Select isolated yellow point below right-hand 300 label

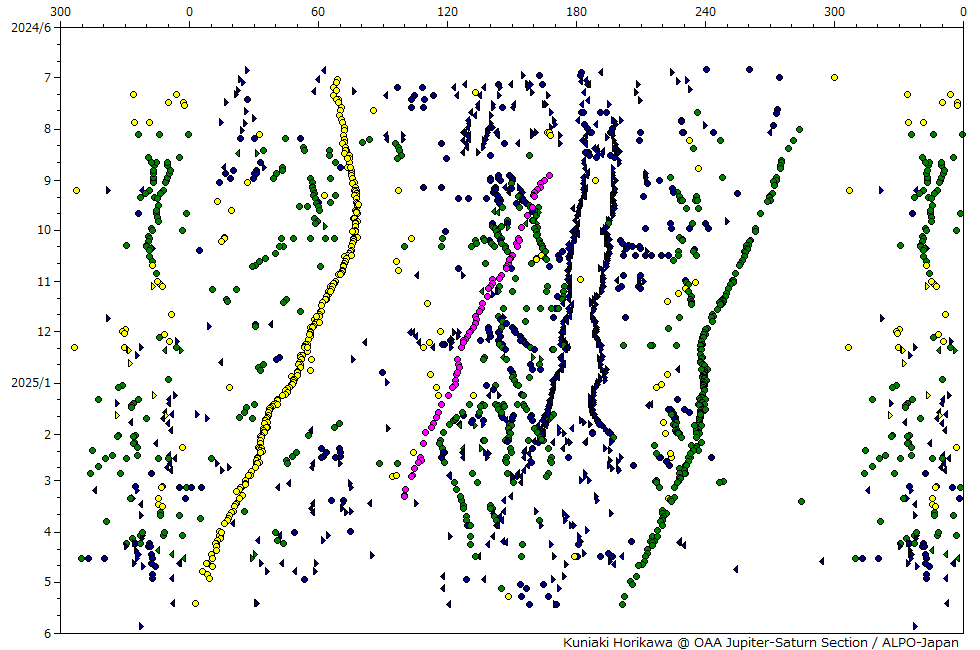[x=834, y=77]
